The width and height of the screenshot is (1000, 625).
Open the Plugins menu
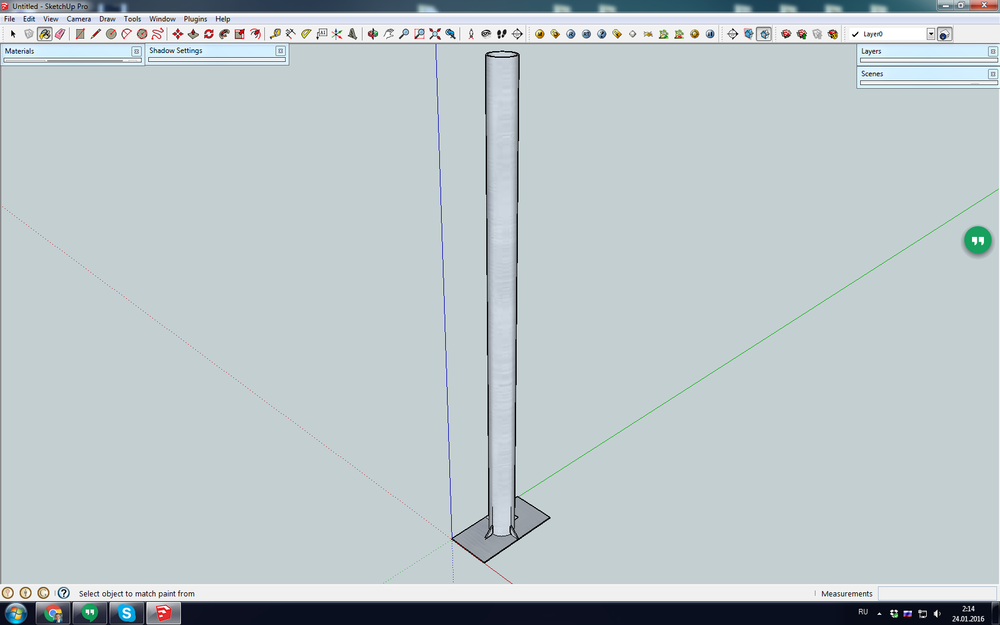pyautogui.click(x=195, y=18)
